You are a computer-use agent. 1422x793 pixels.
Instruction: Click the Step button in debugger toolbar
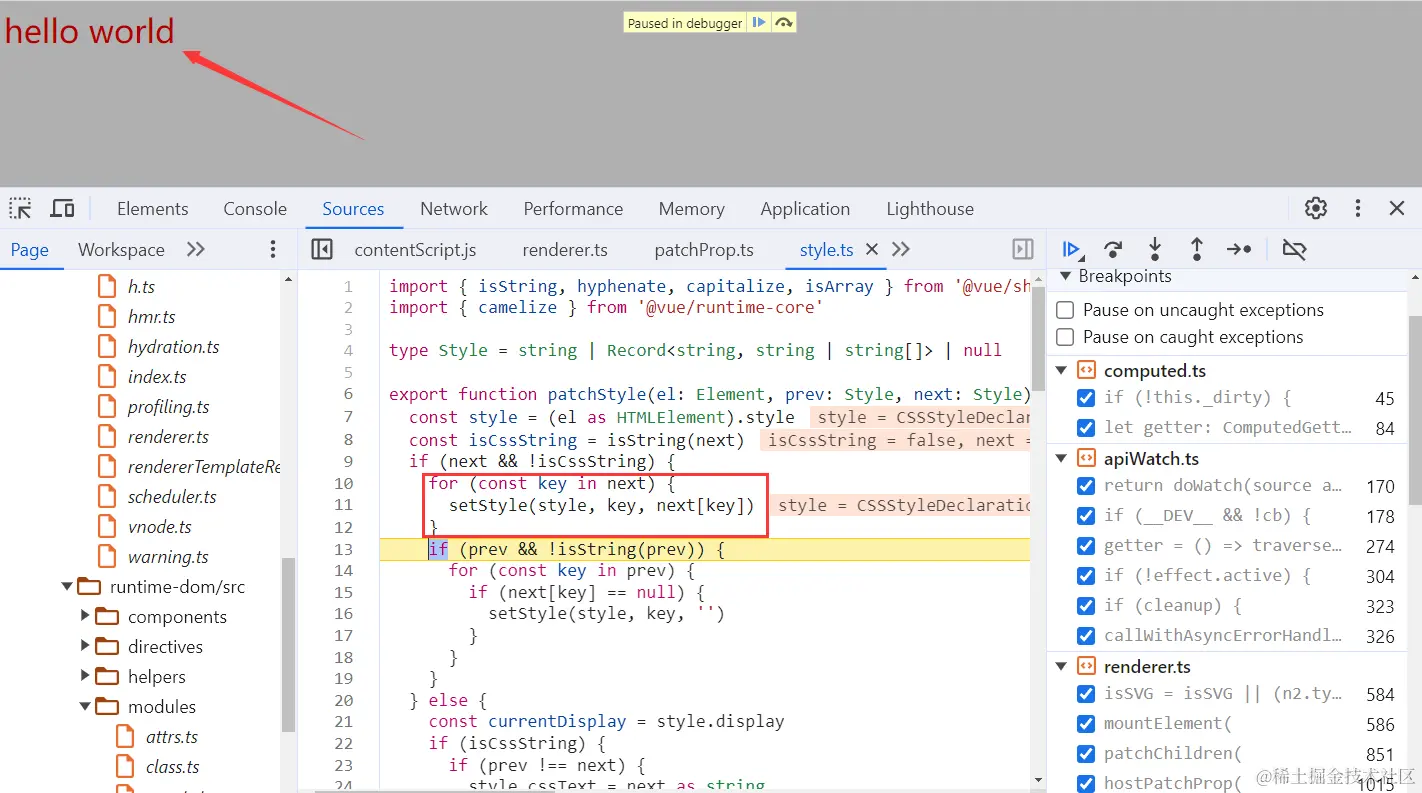pyautogui.click(x=1239, y=249)
